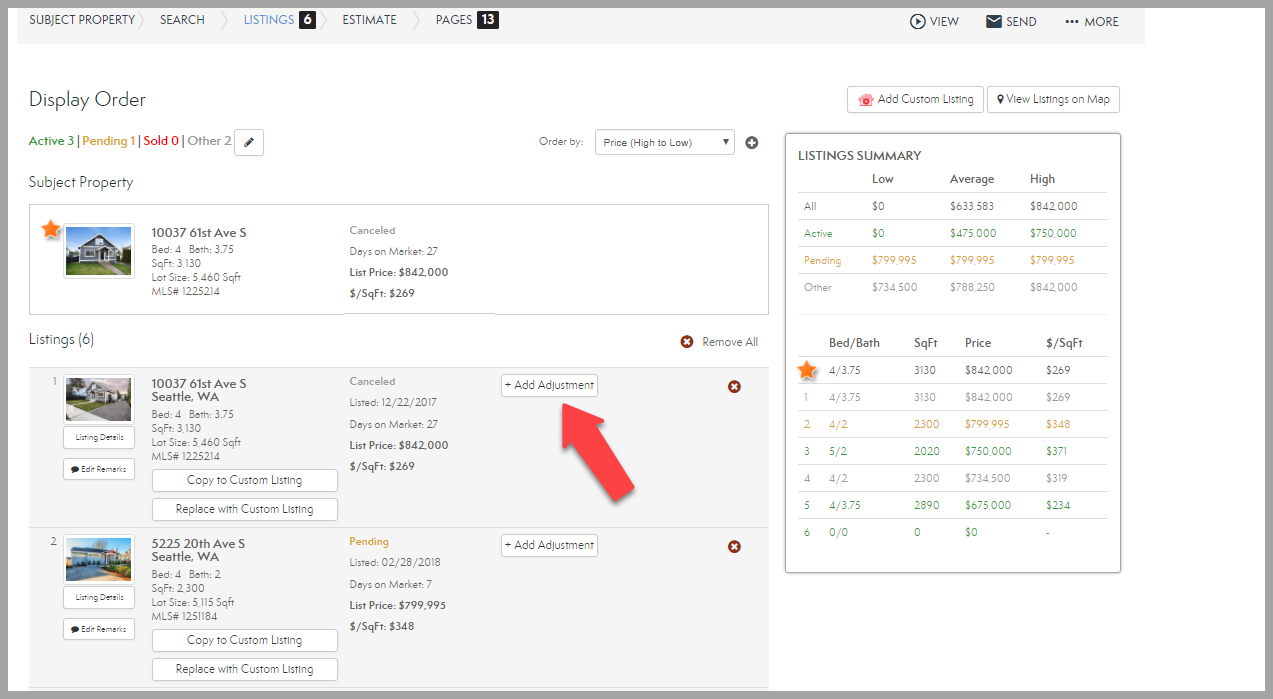Image resolution: width=1273 pixels, height=699 pixels.
Task: Replace 10037 61st Ave S with Custom Listing
Action: (x=245, y=509)
